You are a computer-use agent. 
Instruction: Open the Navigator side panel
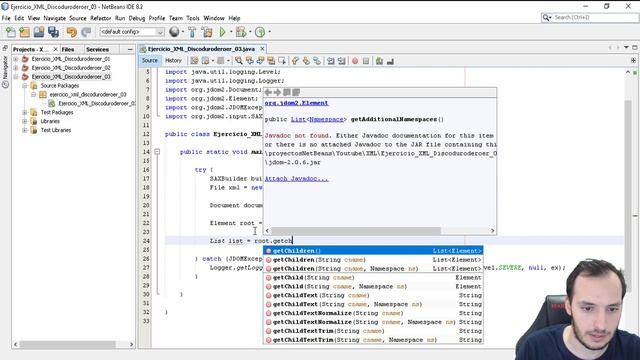(x=5, y=71)
